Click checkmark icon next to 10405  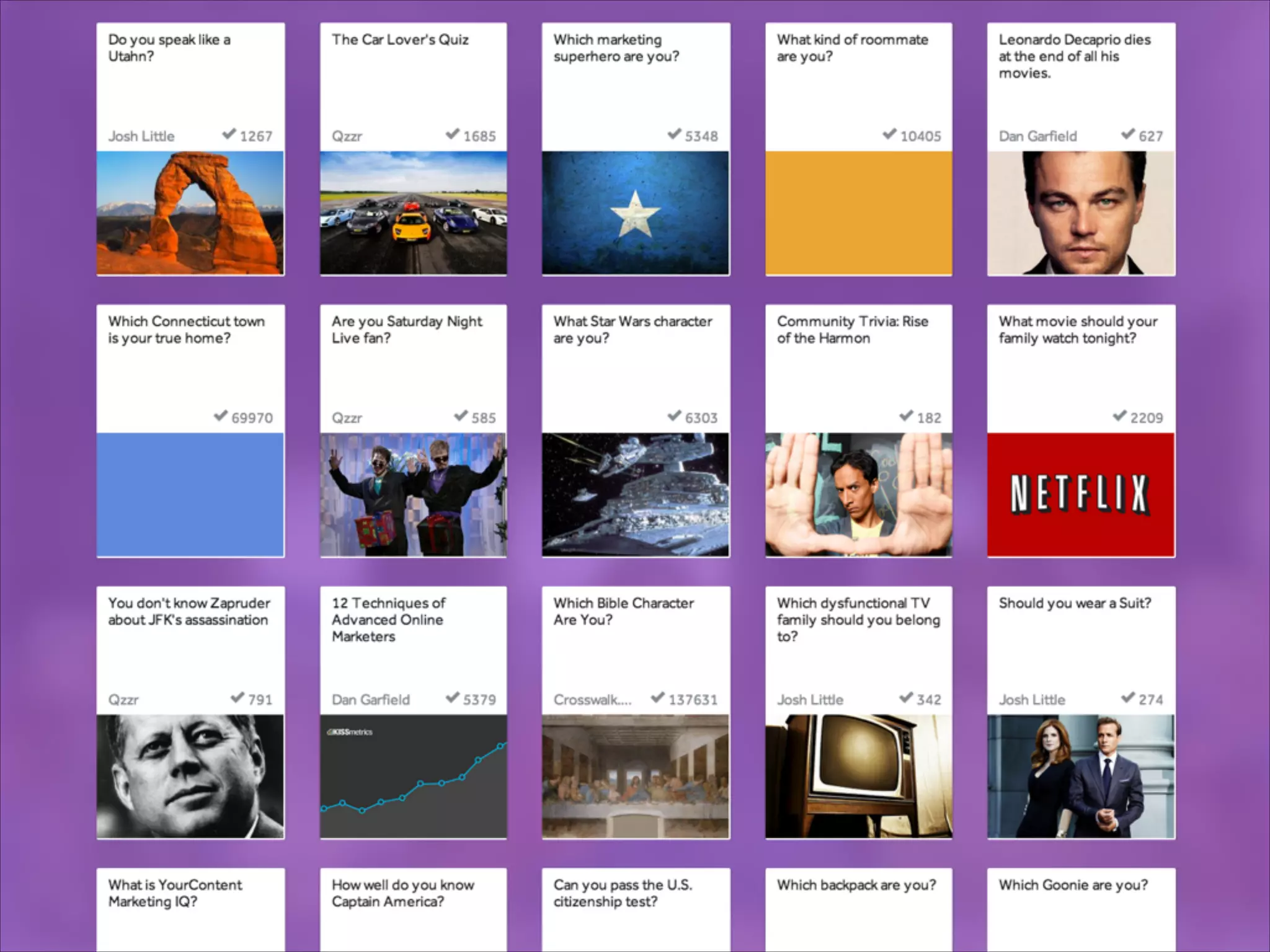(x=889, y=134)
